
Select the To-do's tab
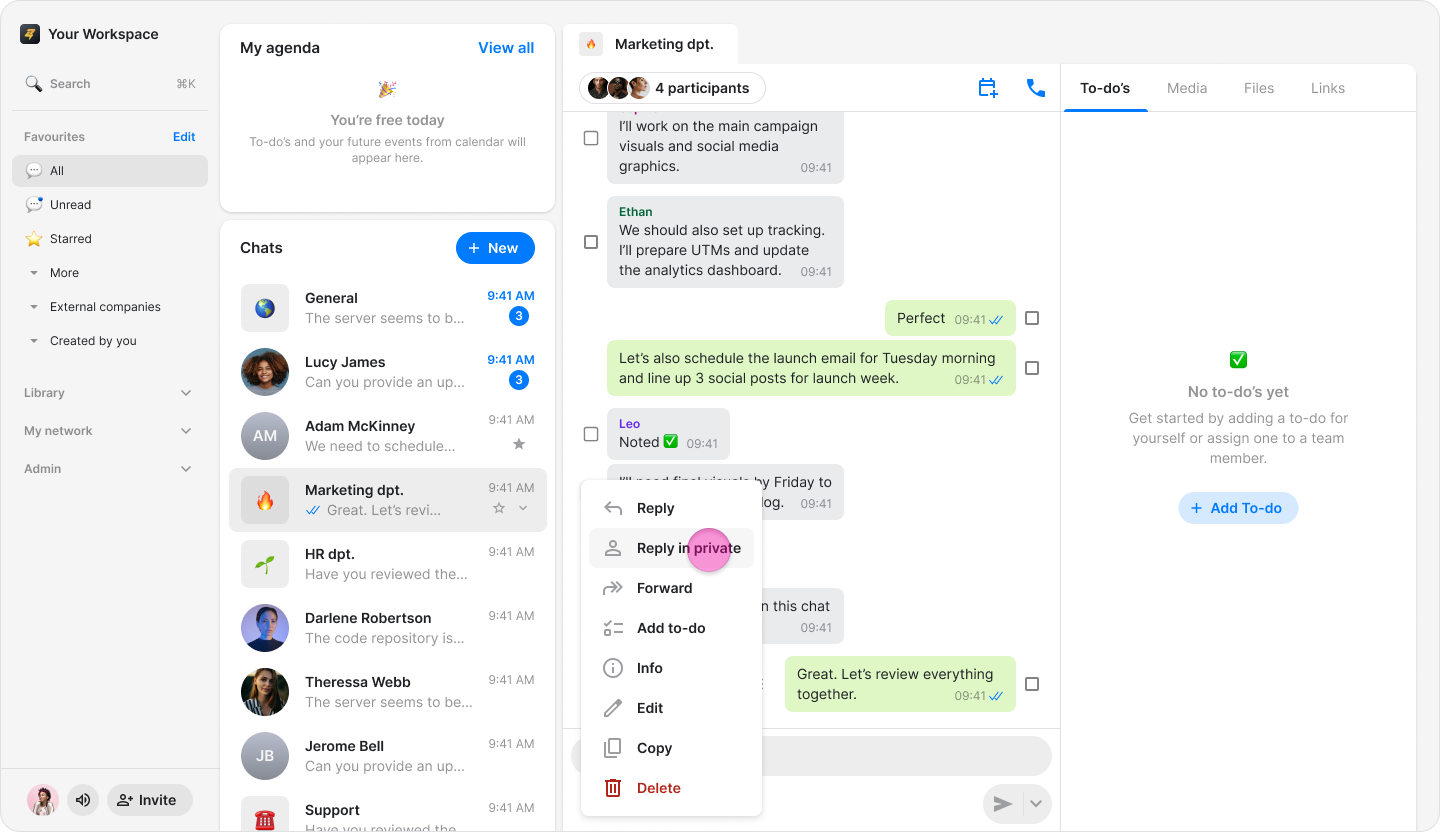1105,88
